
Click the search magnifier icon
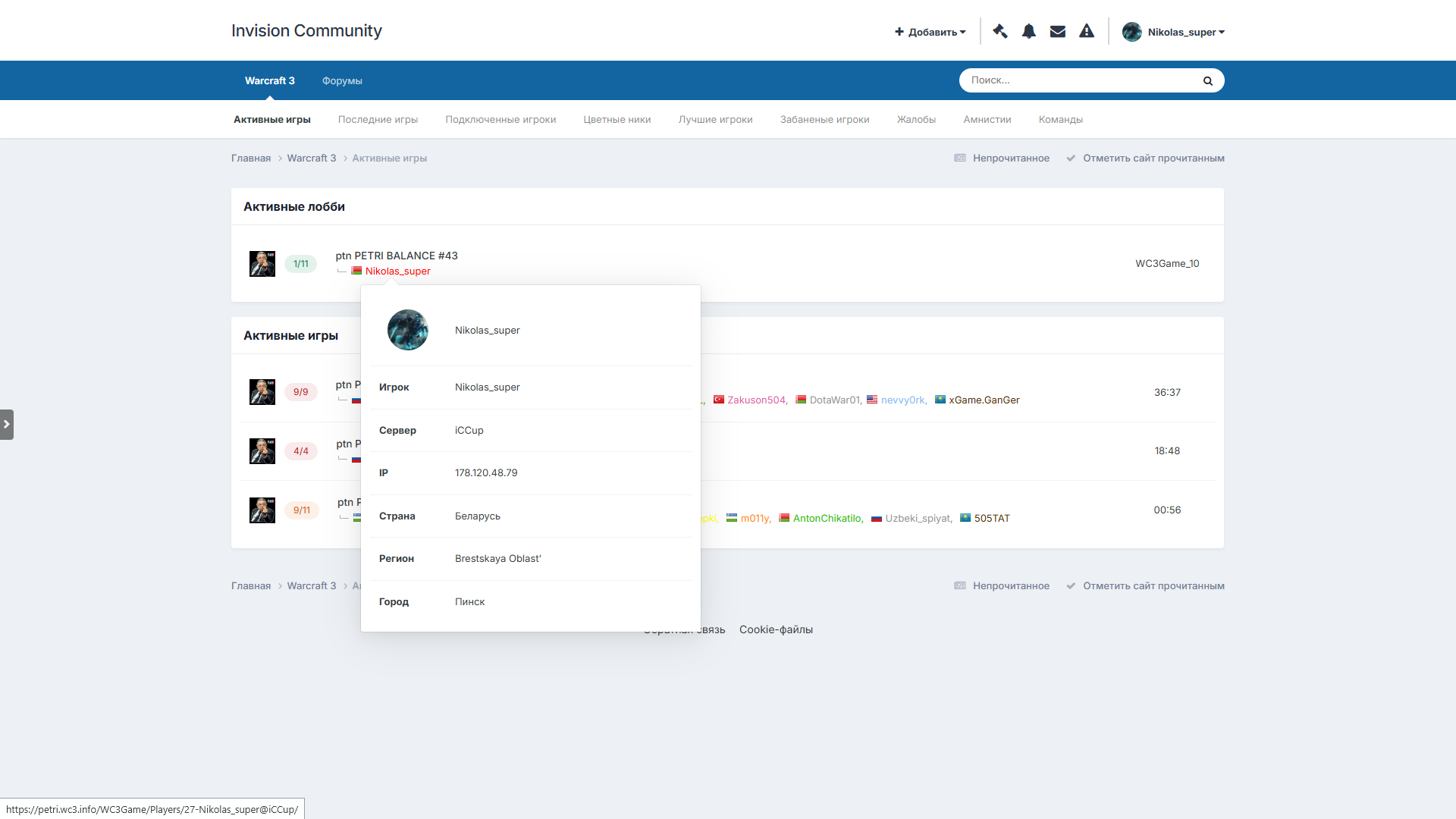1207,80
